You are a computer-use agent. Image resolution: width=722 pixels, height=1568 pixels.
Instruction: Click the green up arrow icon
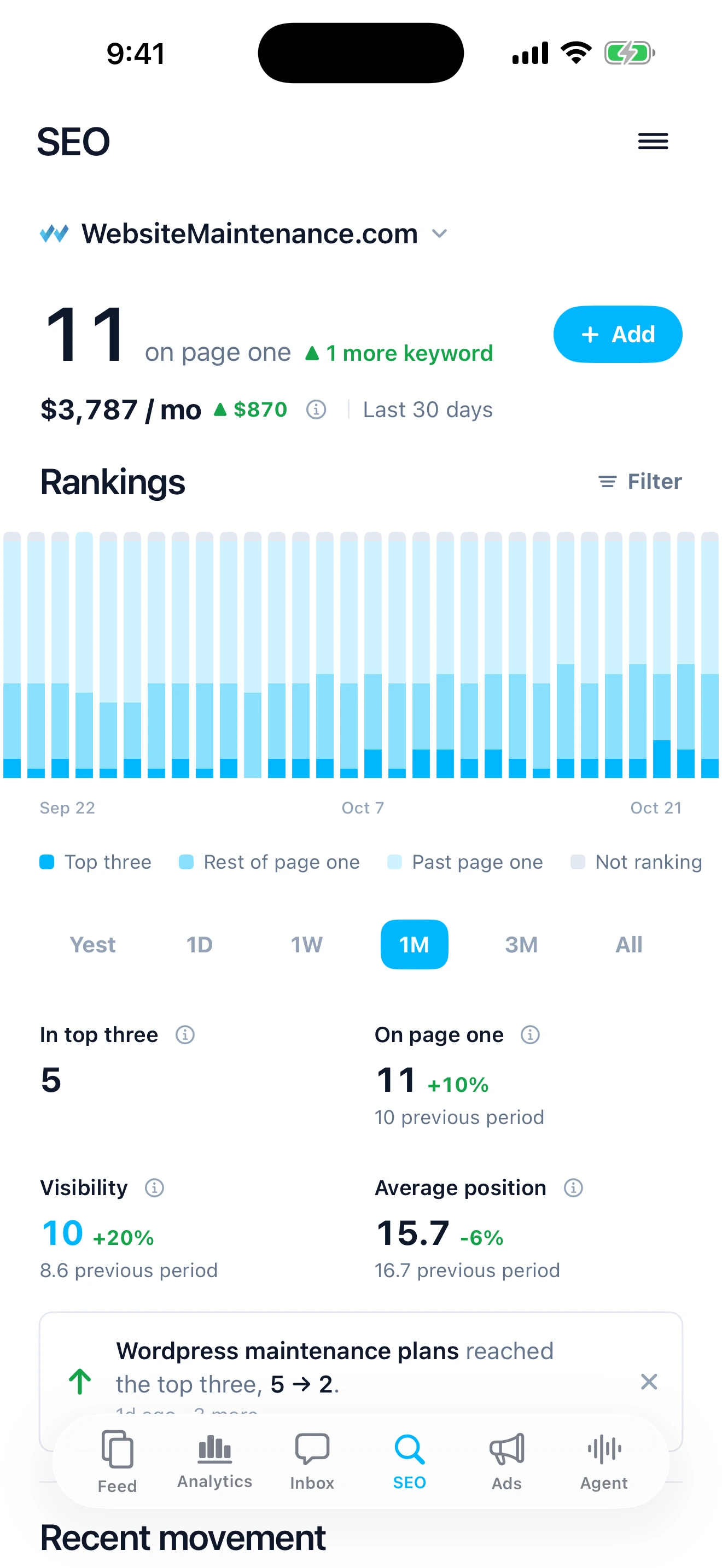(80, 1382)
